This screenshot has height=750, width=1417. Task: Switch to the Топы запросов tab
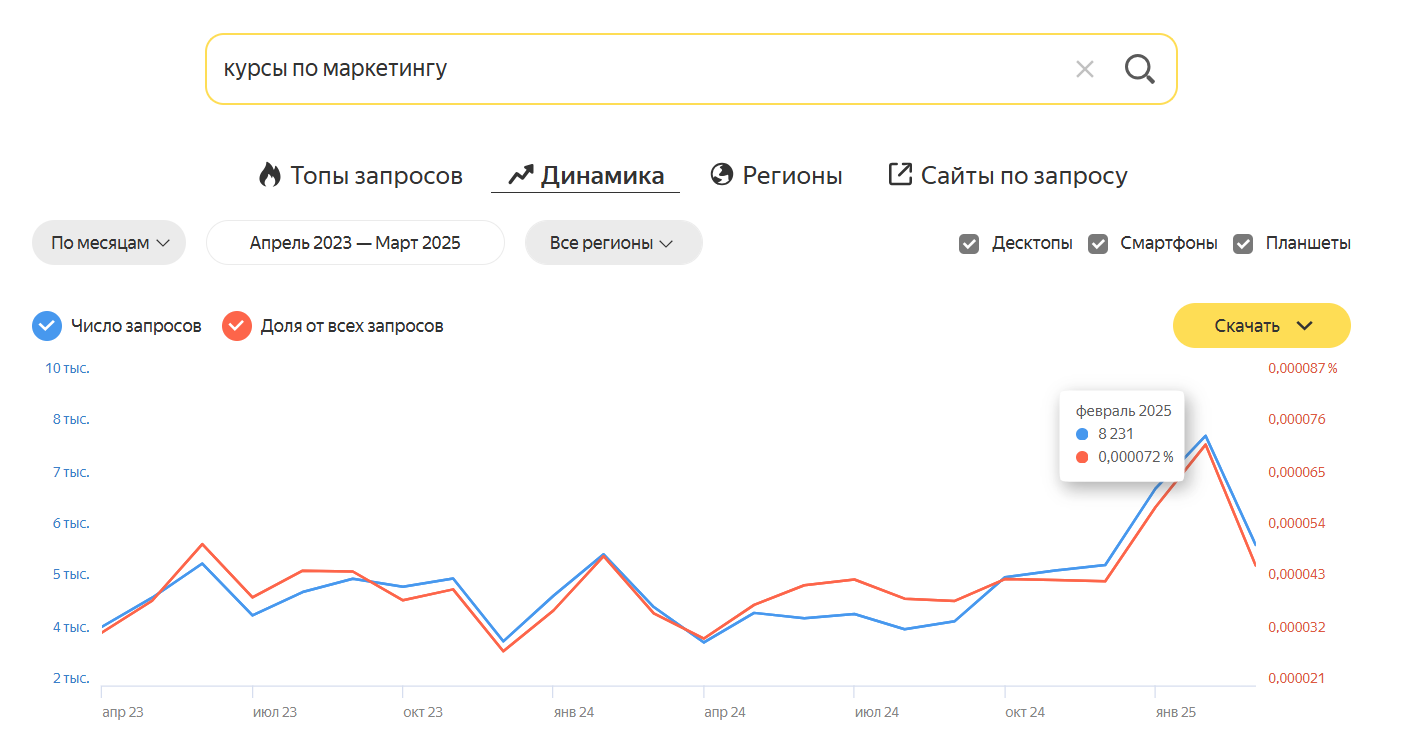coord(376,176)
